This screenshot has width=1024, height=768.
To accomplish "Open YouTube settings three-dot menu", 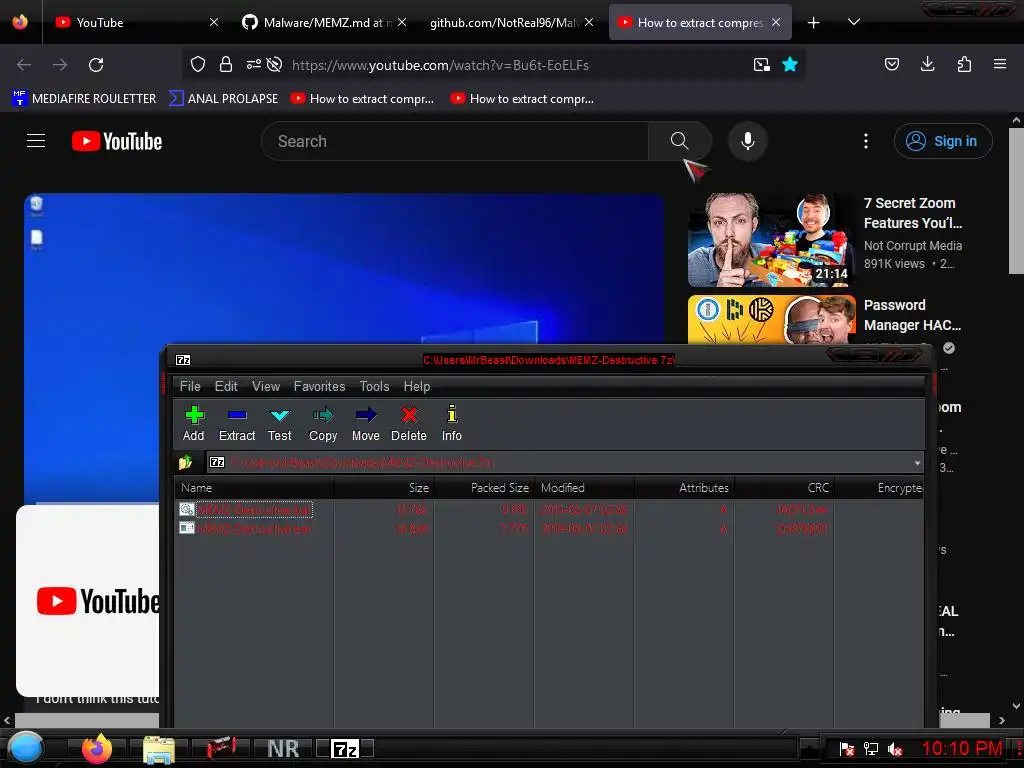I will coord(866,141).
